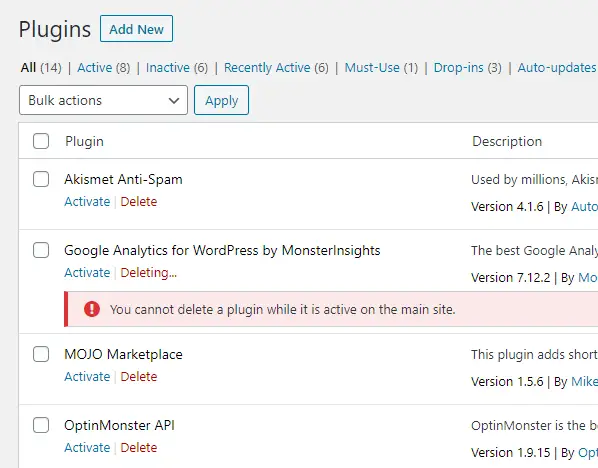Click the red error exclamation icon
This screenshot has width=598, height=468.
pyautogui.click(x=92, y=309)
